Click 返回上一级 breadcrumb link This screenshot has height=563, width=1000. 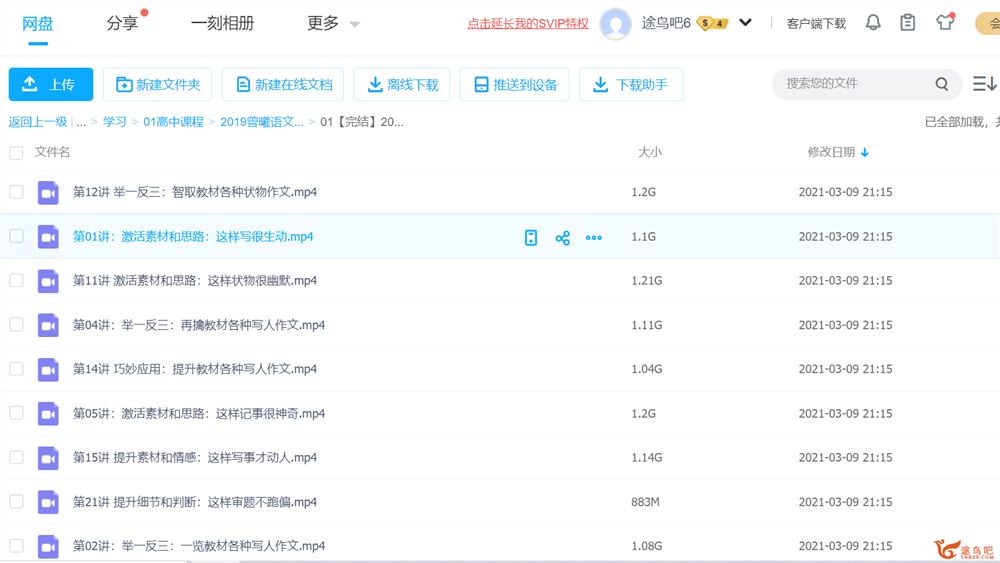tap(38, 122)
